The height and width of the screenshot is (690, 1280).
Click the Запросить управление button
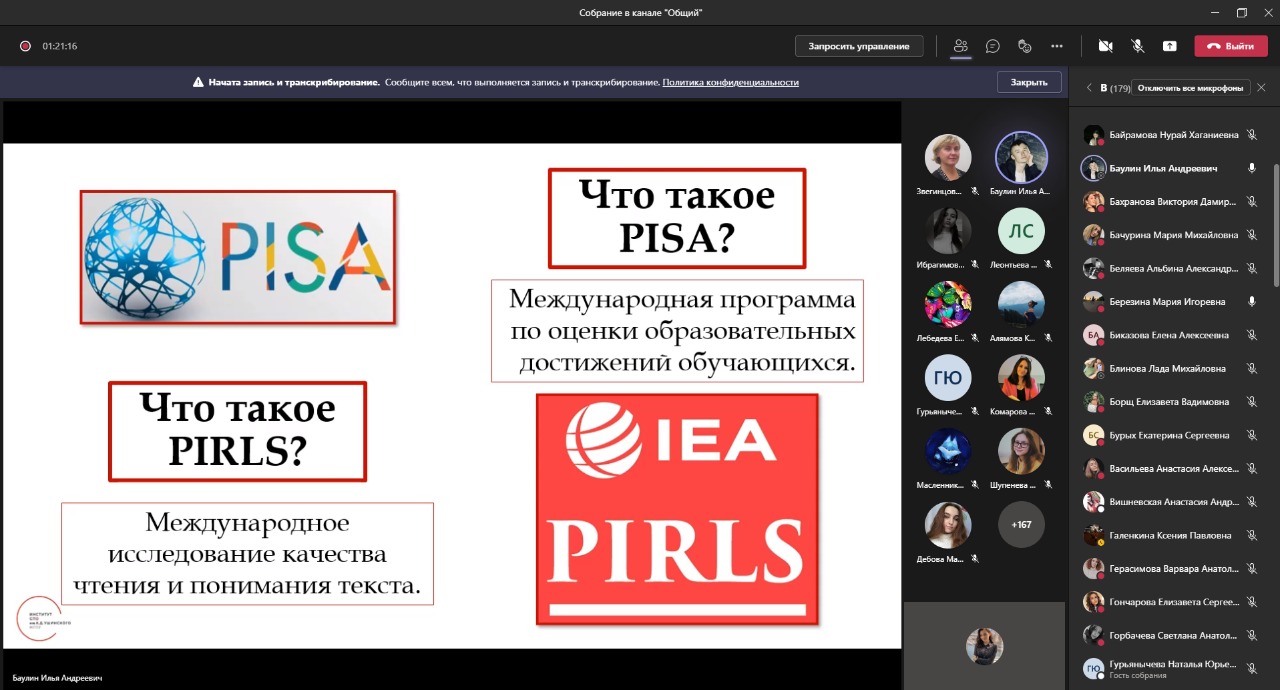[x=859, y=46]
